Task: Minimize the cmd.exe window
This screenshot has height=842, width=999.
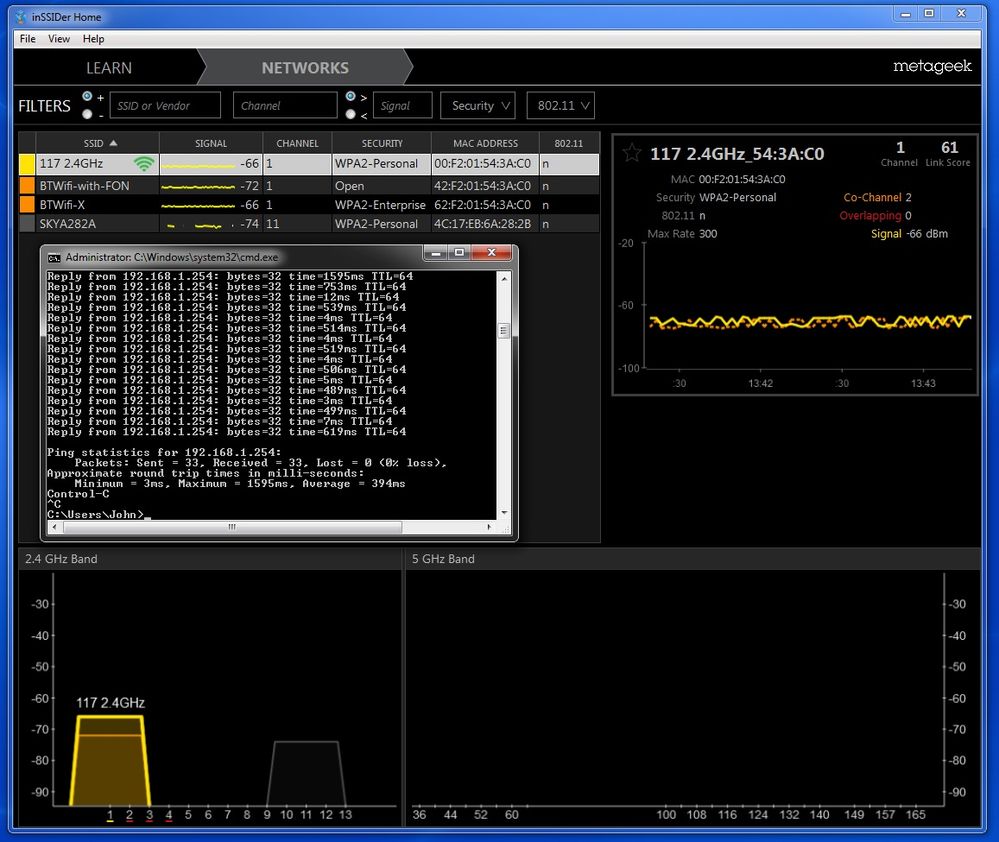Action: [x=436, y=253]
